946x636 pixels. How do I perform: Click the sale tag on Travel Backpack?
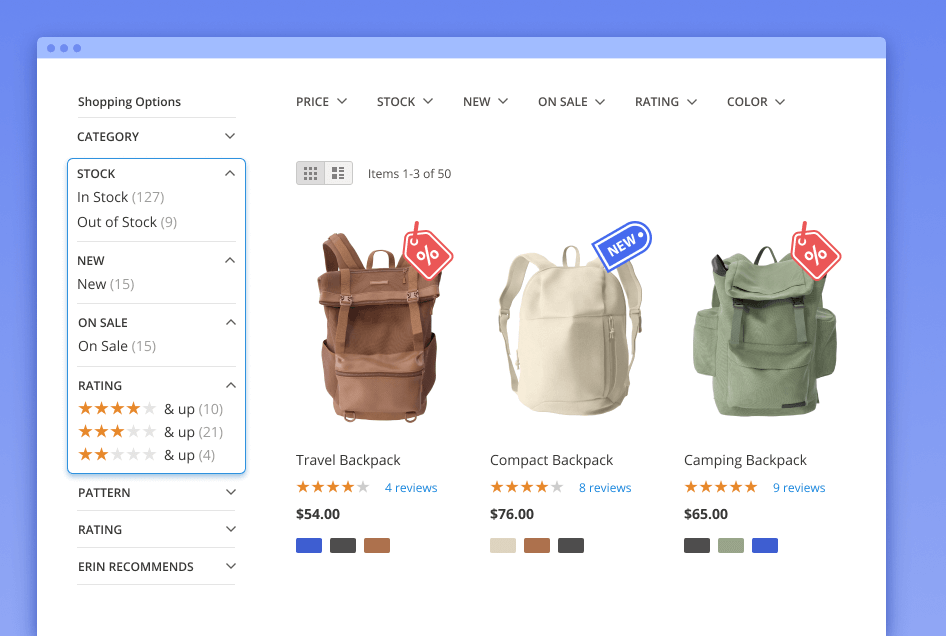(427, 252)
